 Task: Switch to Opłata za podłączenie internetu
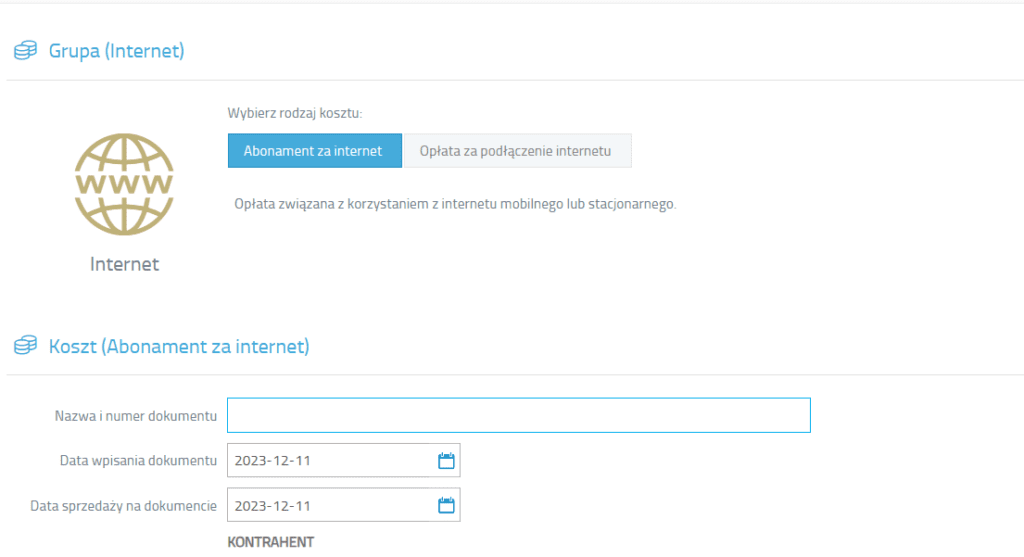[x=516, y=151]
